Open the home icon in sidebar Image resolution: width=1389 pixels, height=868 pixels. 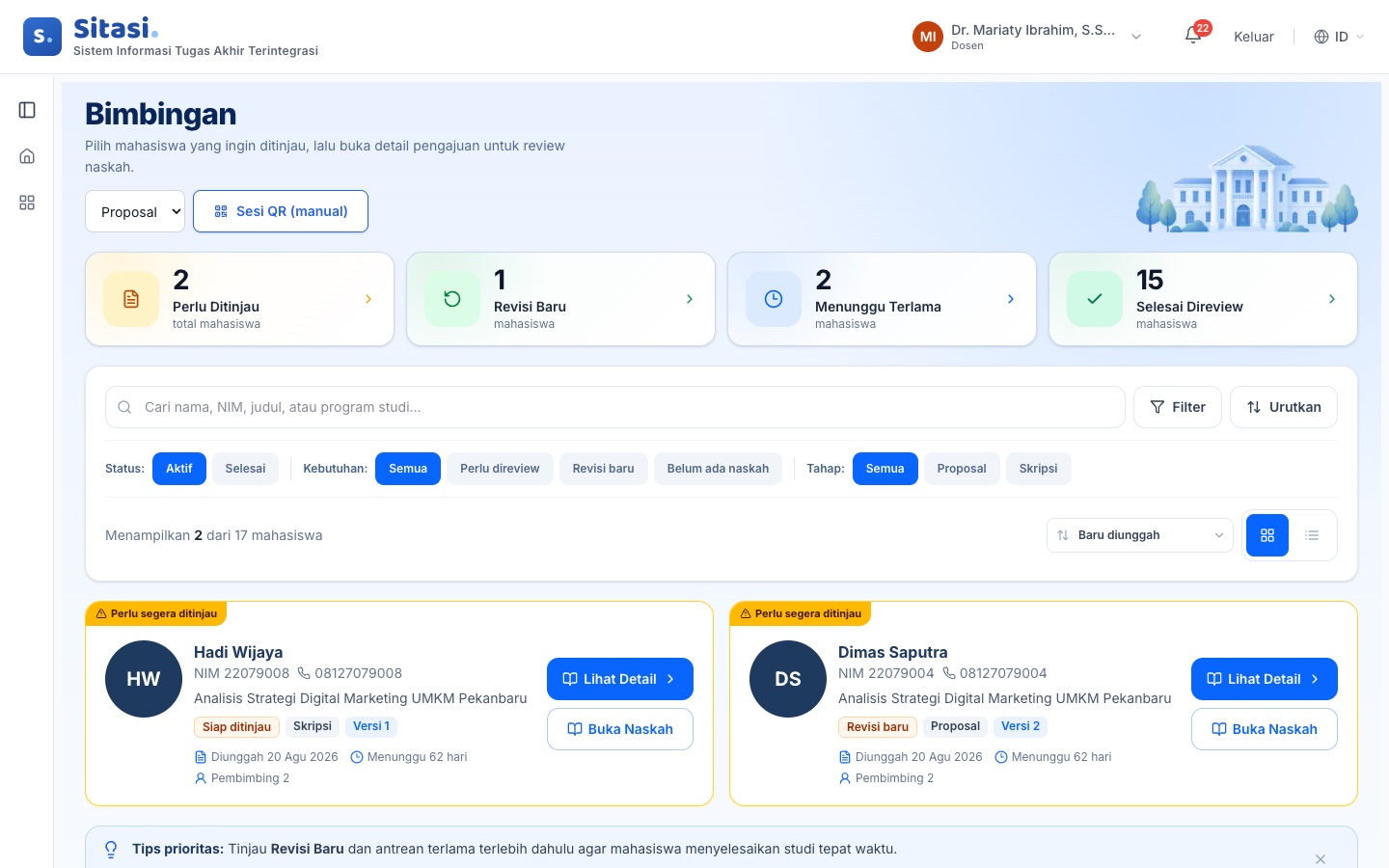tap(27, 156)
